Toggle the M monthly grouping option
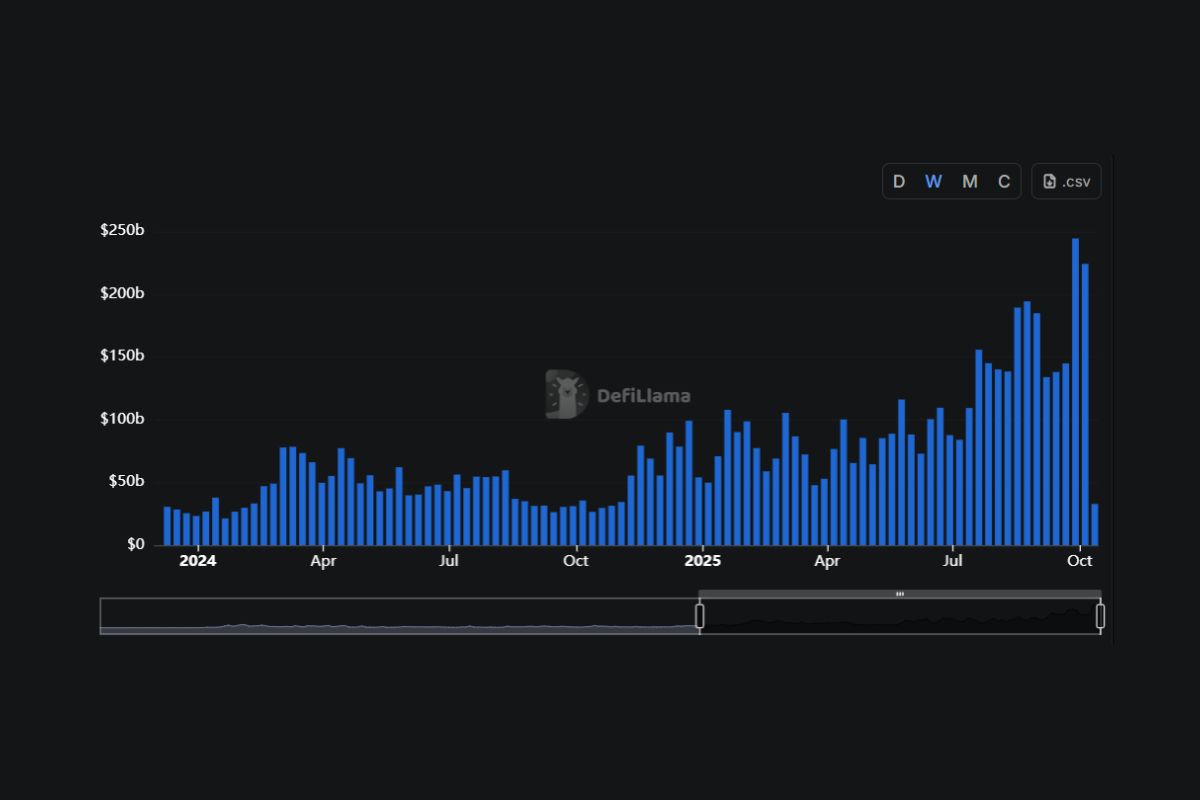Viewport: 1200px width, 800px height. (969, 182)
